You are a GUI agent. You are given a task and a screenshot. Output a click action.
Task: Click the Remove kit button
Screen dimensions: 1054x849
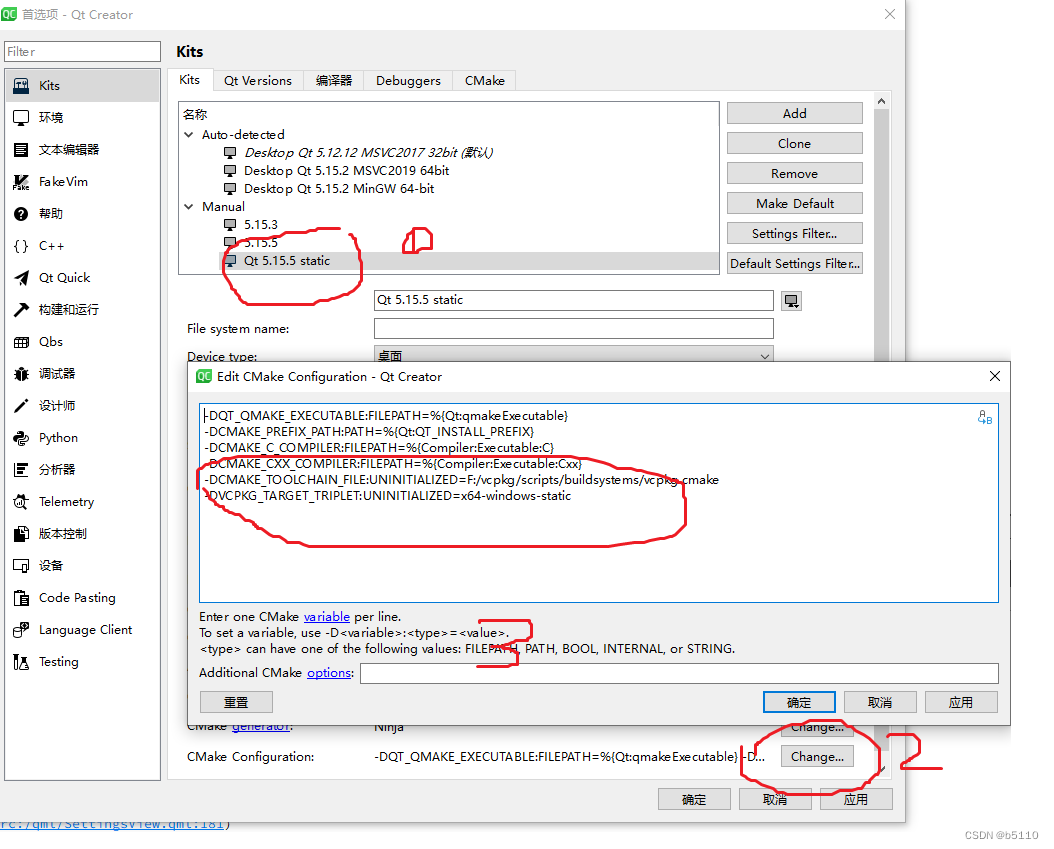[x=795, y=173]
